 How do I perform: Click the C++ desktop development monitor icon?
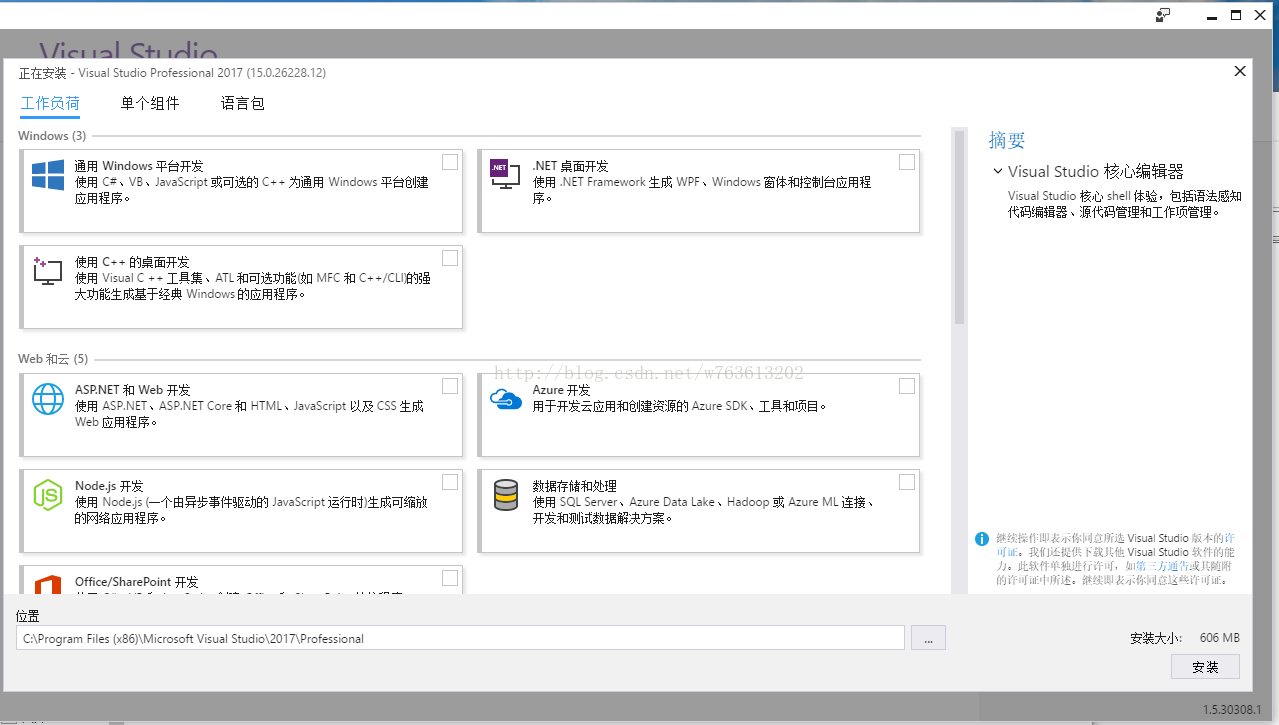pyautogui.click(x=48, y=271)
